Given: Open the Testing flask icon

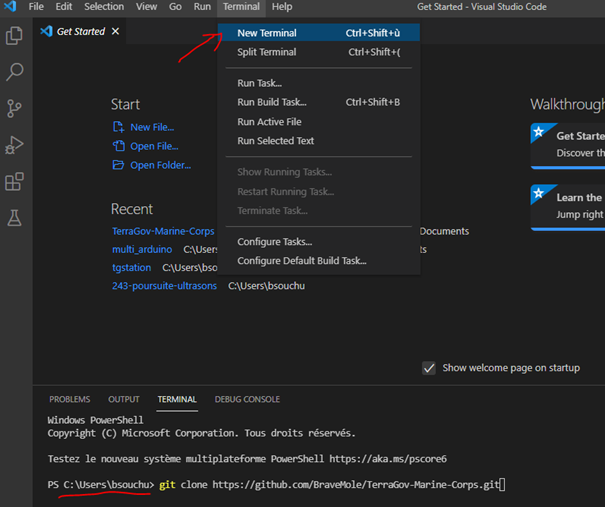Looking at the screenshot, I should [x=14, y=218].
